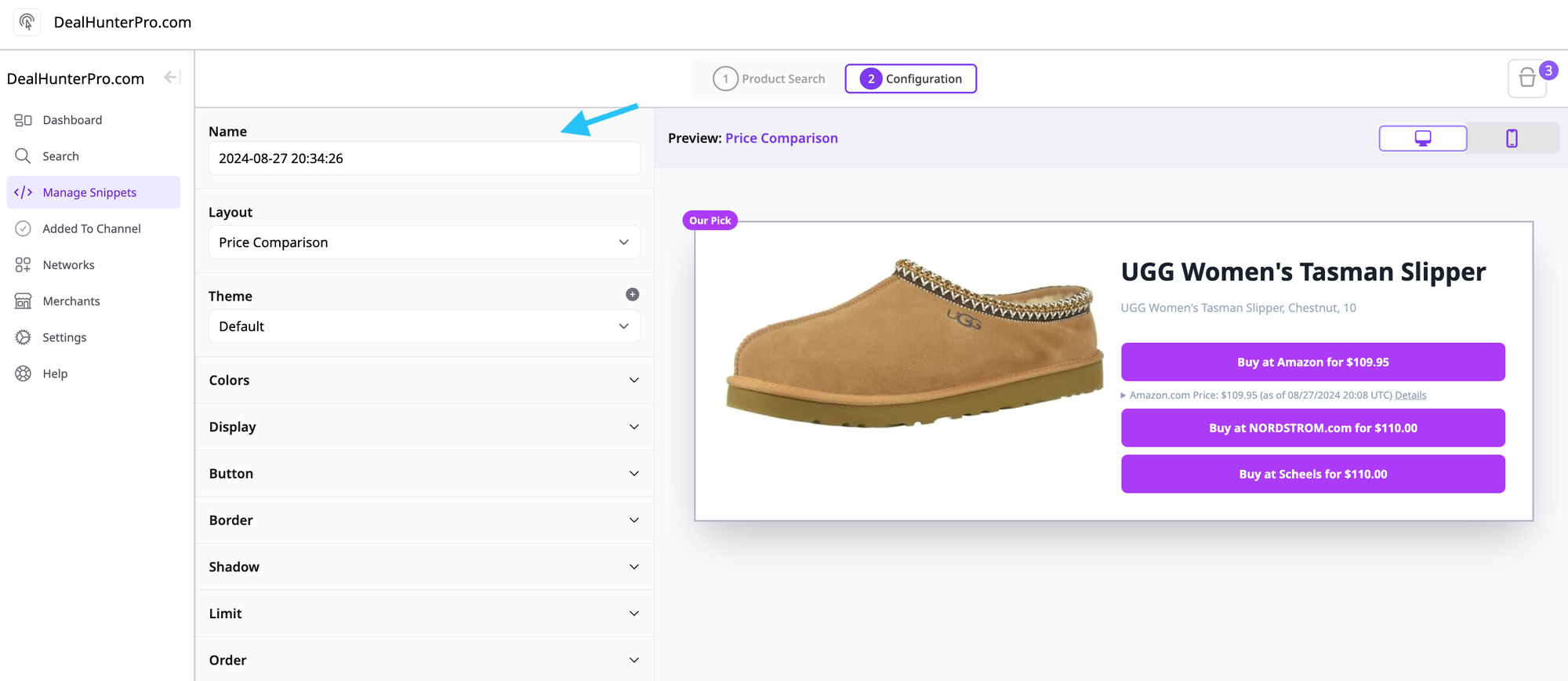1568x681 pixels.
Task: Click the Price Comparison preview link
Action: [781, 138]
